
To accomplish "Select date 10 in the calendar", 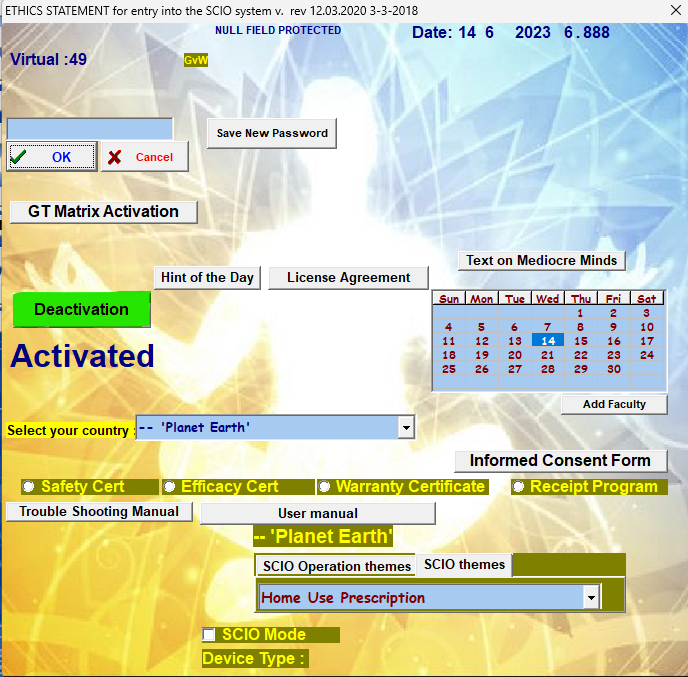I will point(647,327).
